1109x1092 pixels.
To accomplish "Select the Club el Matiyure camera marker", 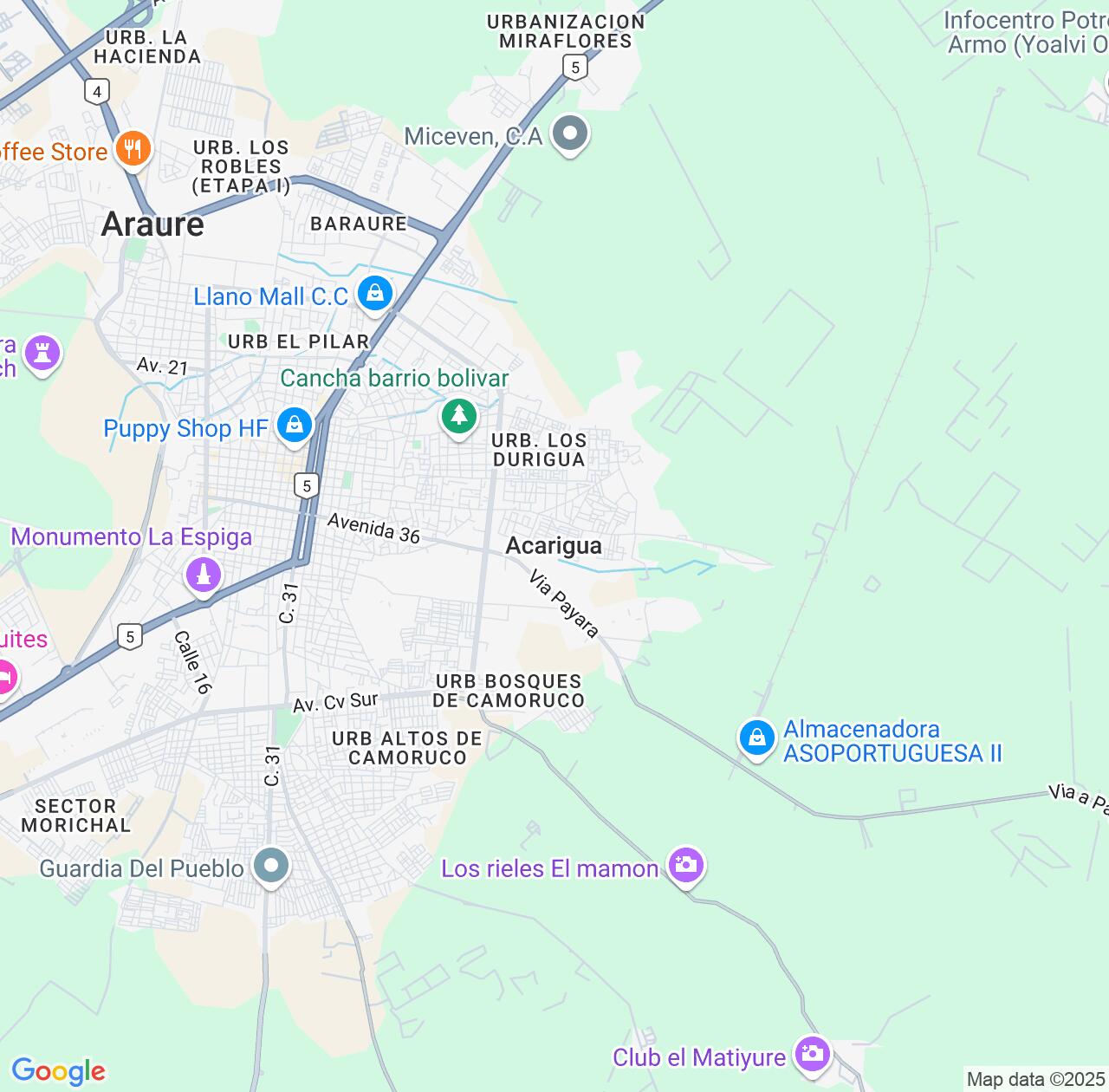I will click(813, 1055).
